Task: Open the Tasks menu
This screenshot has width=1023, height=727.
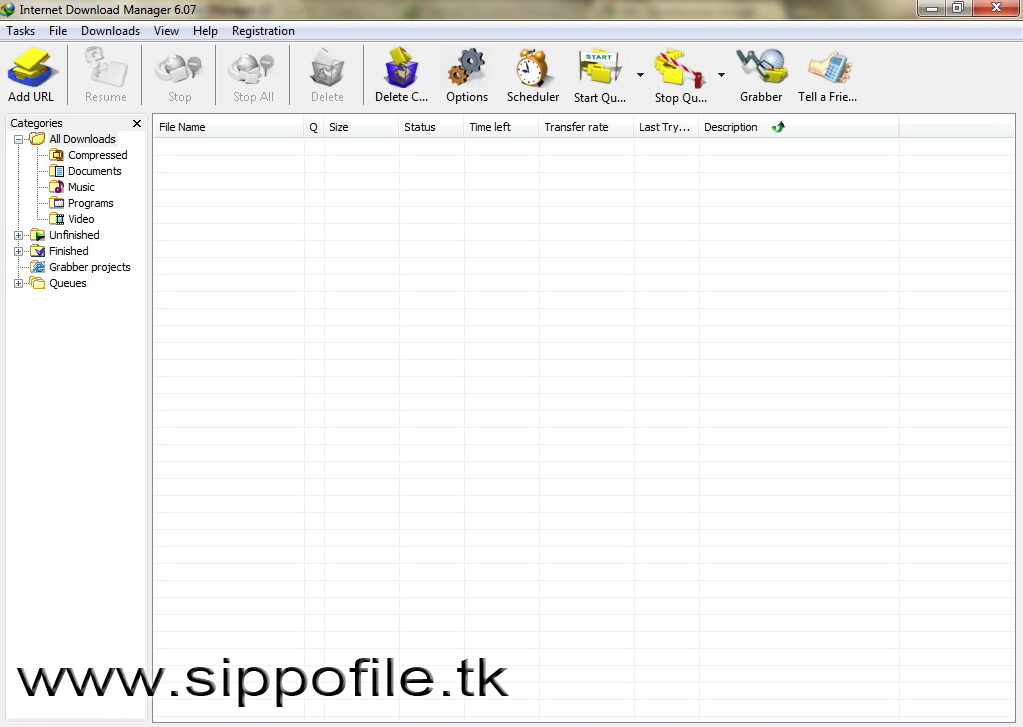Action: [x=21, y=31]
